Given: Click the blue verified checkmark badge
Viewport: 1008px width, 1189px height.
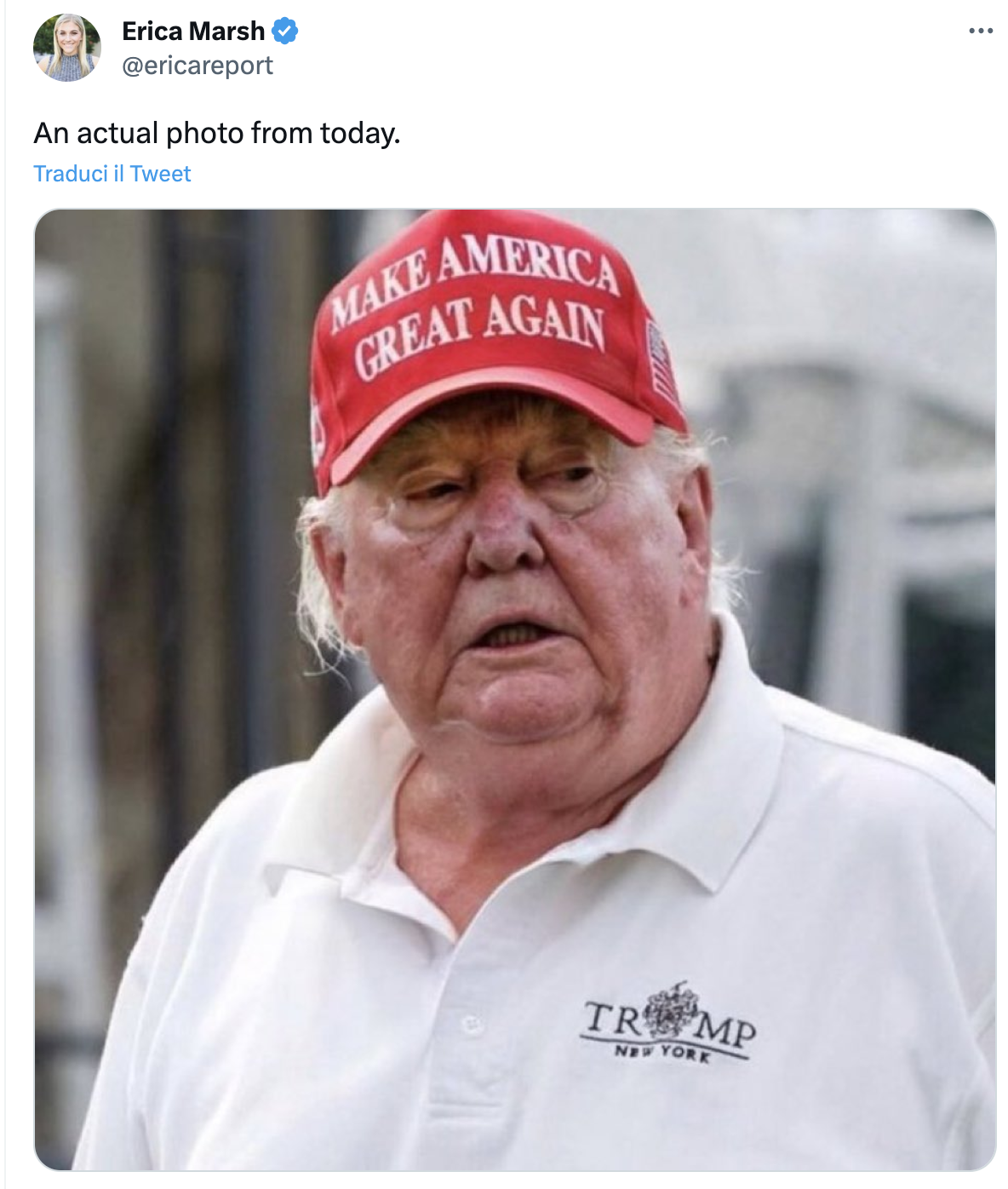Looking at the screenshot, I should 284,32.
